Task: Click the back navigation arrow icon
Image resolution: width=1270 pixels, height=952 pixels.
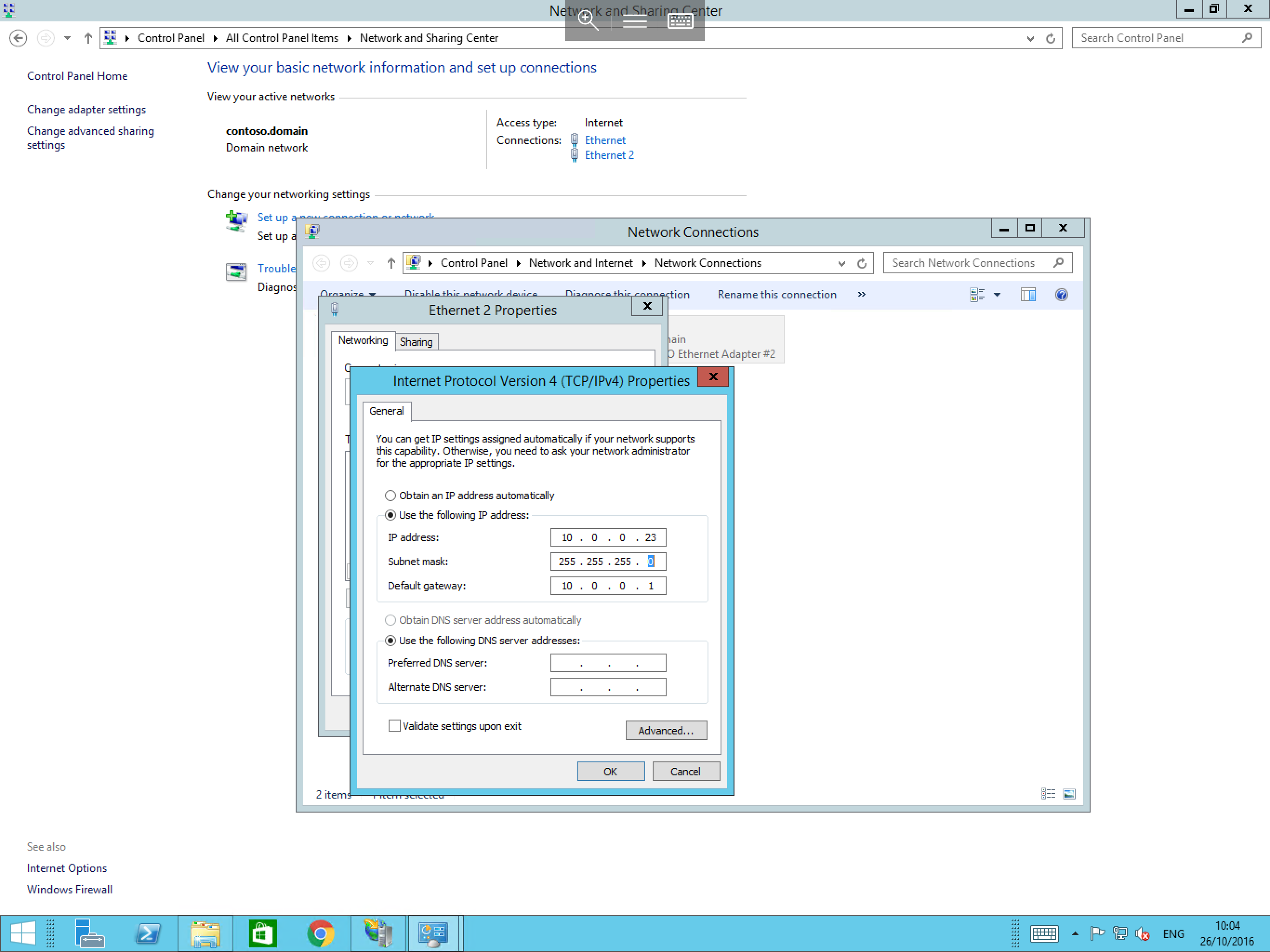Action: pos(19,37)
